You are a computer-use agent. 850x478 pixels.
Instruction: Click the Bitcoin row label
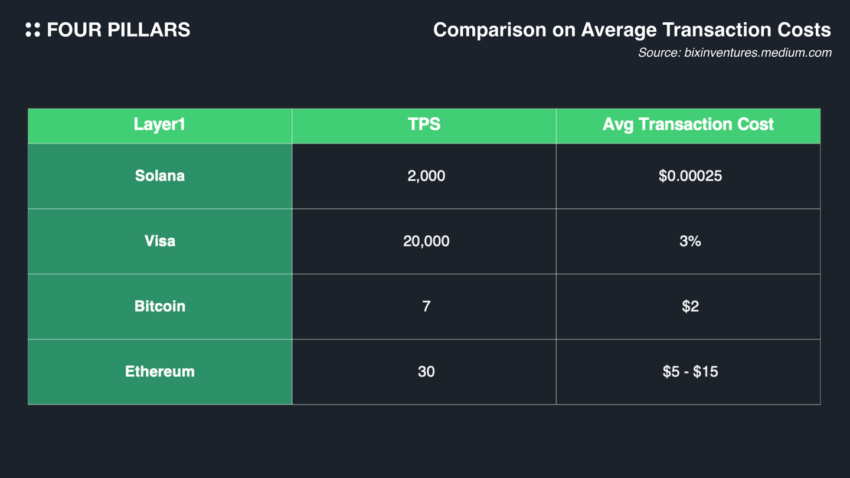160,306
